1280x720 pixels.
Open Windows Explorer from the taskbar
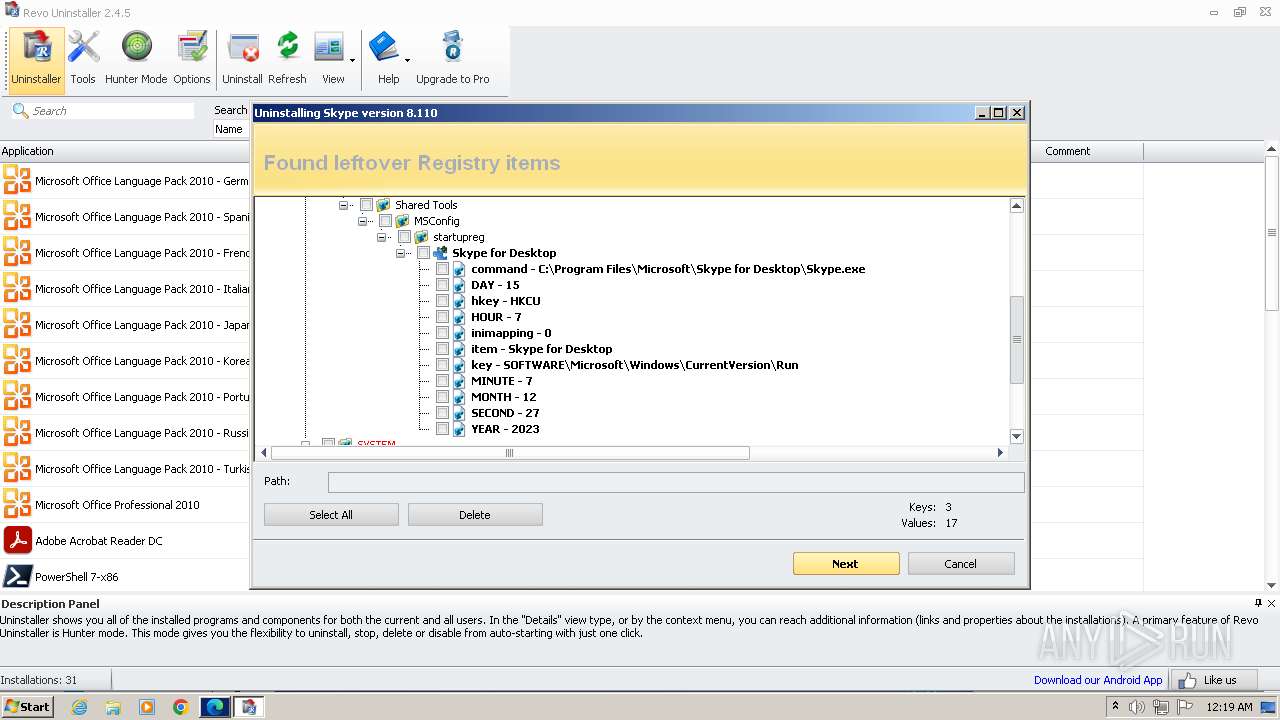coord(113,707)
